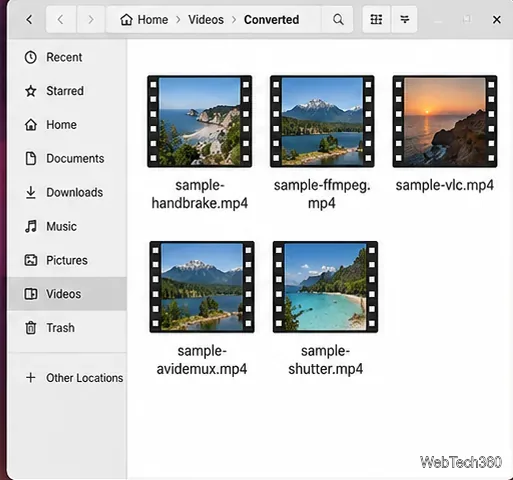Open the view options dropdown menu
Image resolution: width=513 pixels, height=480 pixels.
[x=404, y=20]
